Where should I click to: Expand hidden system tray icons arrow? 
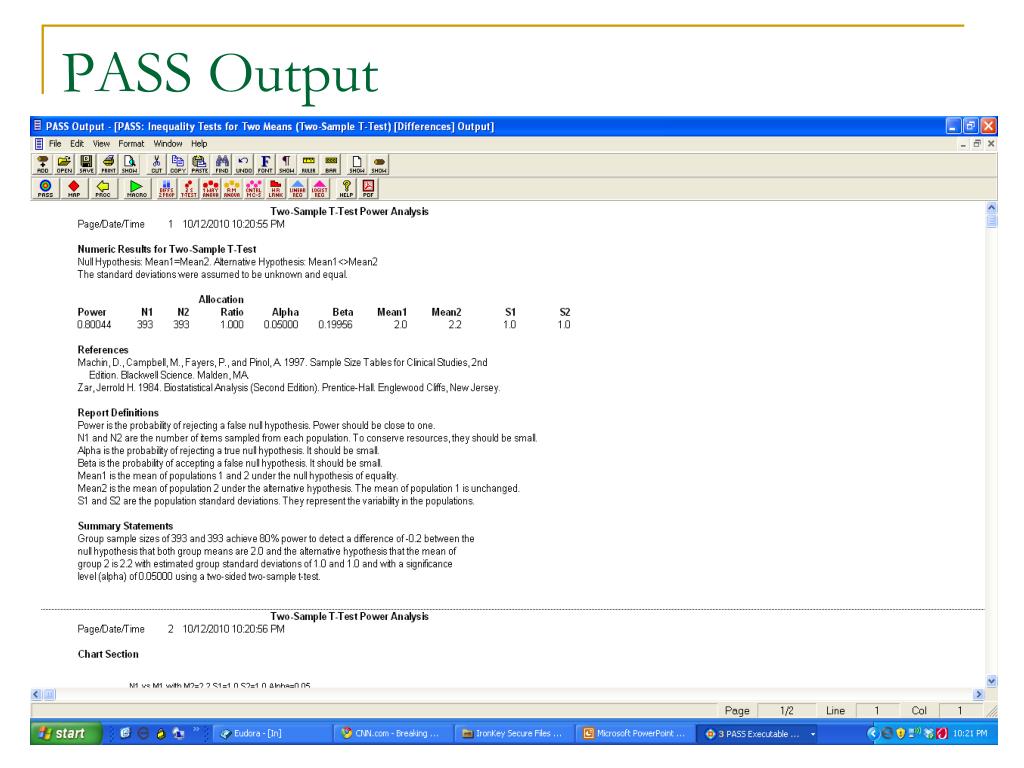point(872,733)
